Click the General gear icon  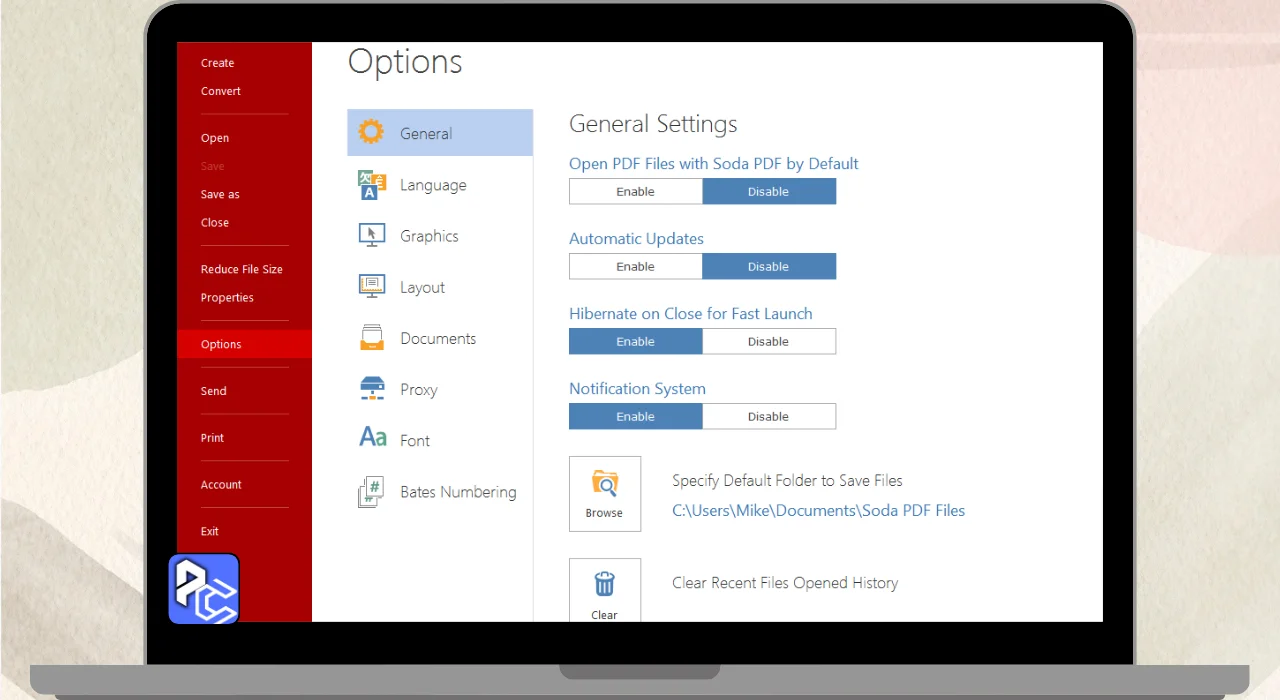click(x=371, y=132)
